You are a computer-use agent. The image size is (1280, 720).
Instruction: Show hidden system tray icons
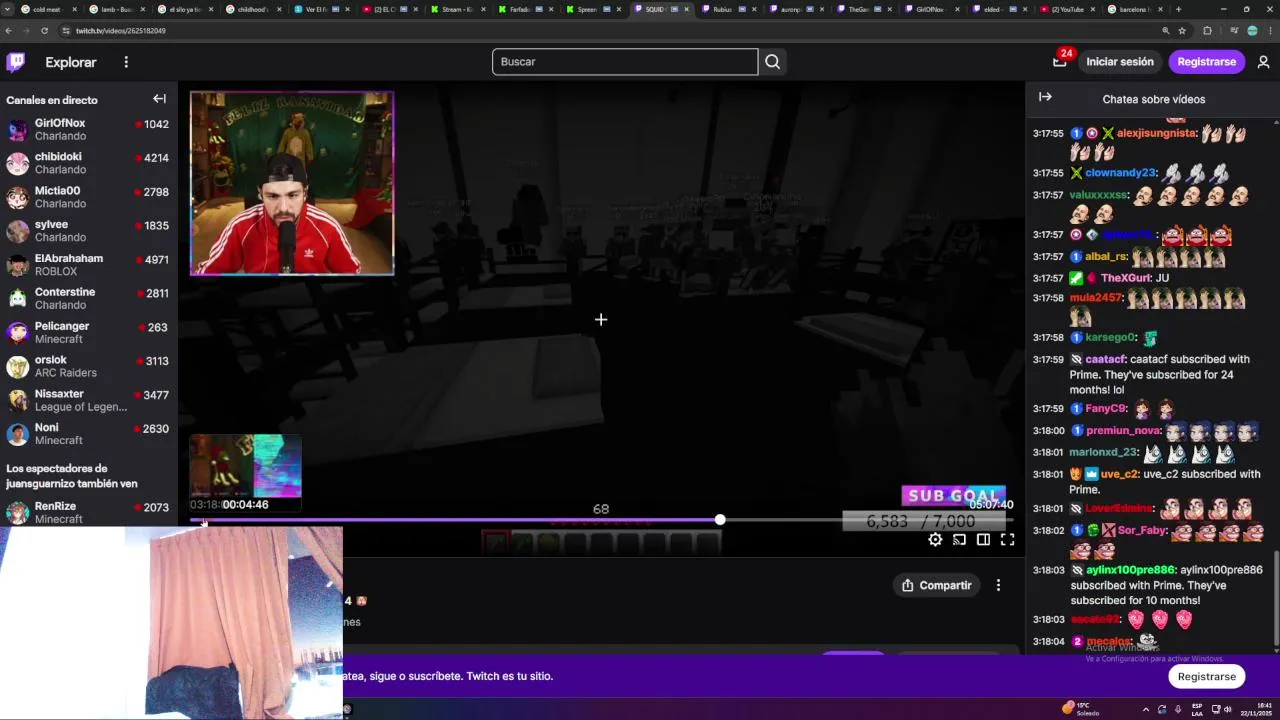(x=1146, y=709)
